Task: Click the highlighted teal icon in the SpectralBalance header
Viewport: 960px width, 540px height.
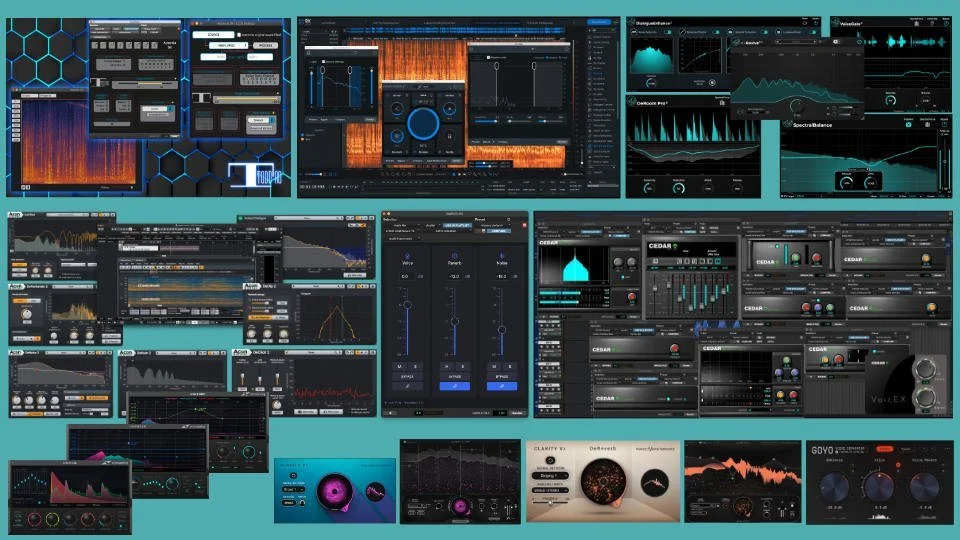Action: coord(909,124)
